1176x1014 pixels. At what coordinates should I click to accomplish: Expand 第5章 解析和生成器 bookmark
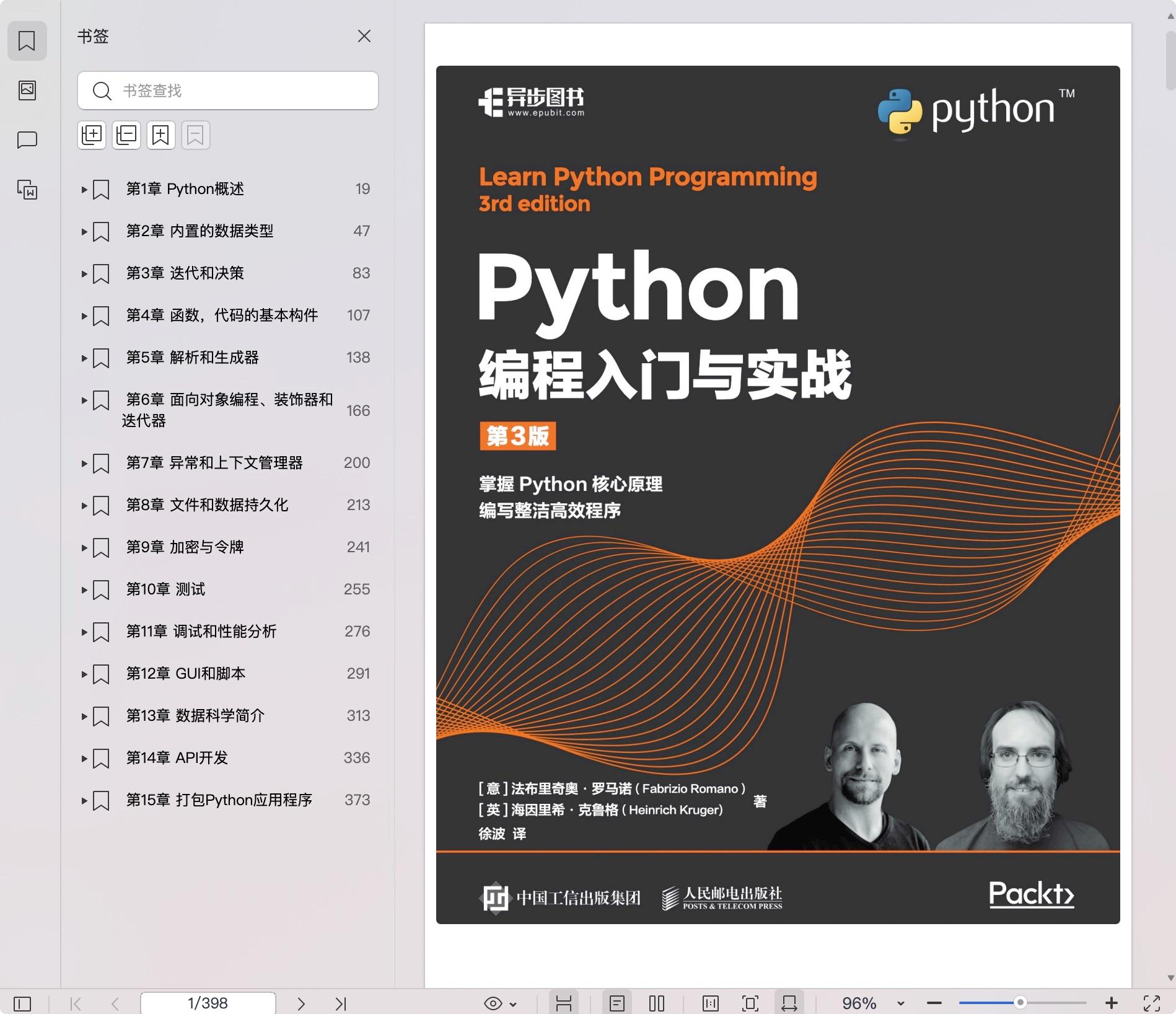[x=84, y=358]
